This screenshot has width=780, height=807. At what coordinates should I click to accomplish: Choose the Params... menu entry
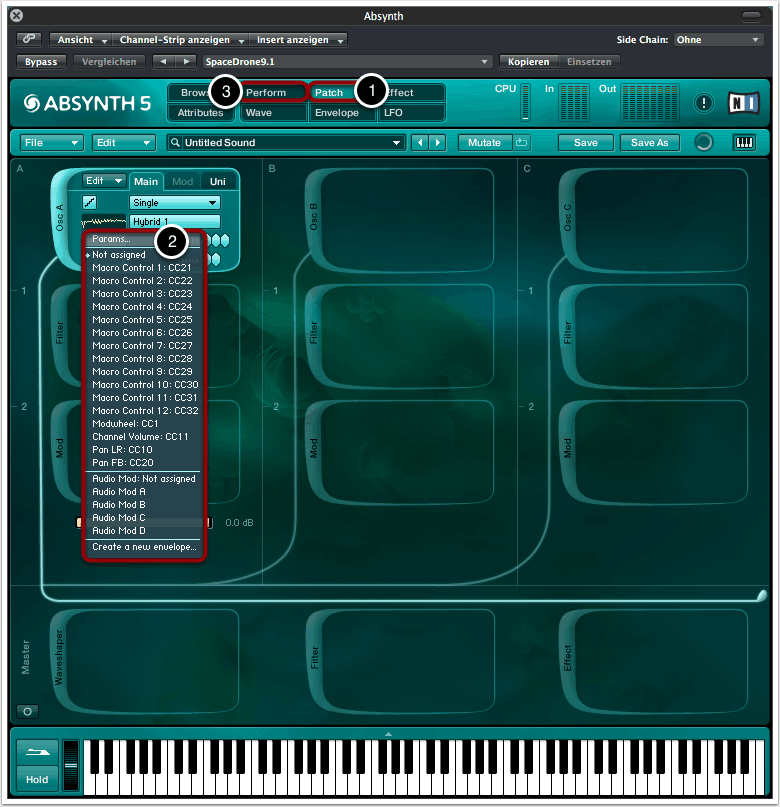coord(144,239)
